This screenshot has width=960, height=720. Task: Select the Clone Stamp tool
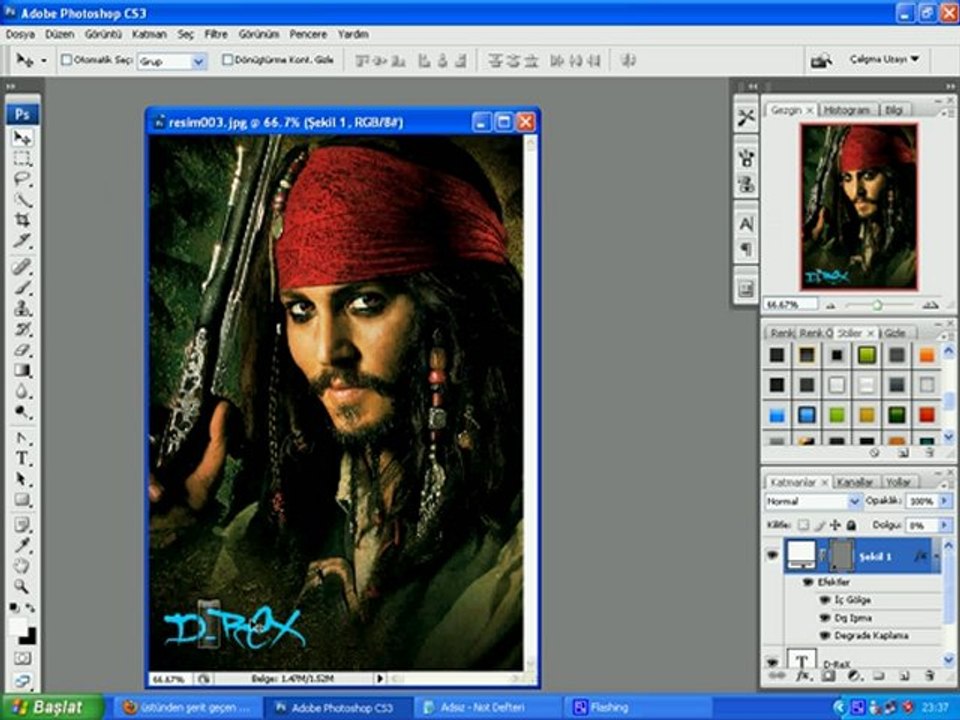[x=23, y=308]
